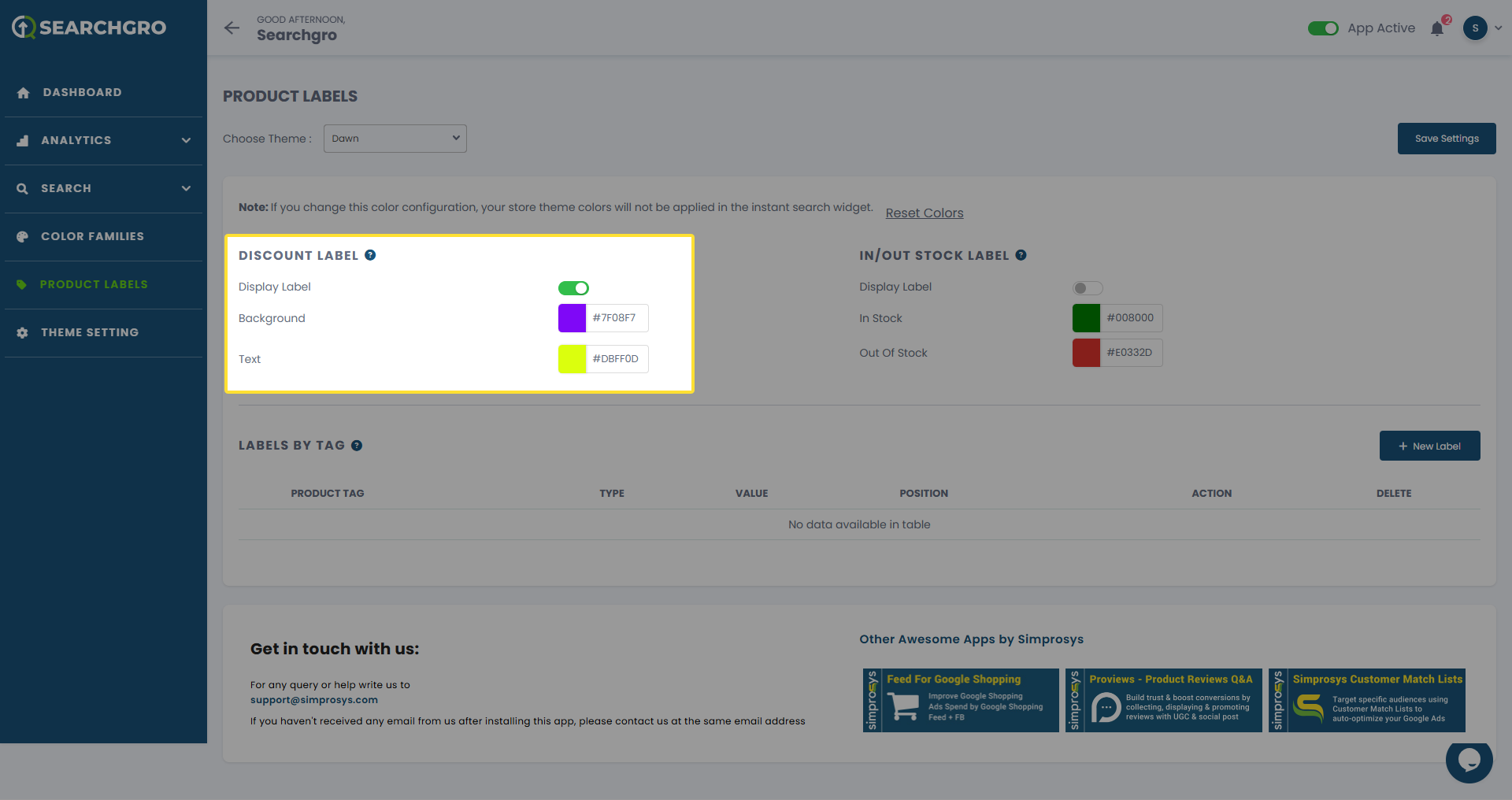The height and width of the screenshot is (800, 1512).
Task: Click the Discount Label help icon
Action: tap(370, 255)
